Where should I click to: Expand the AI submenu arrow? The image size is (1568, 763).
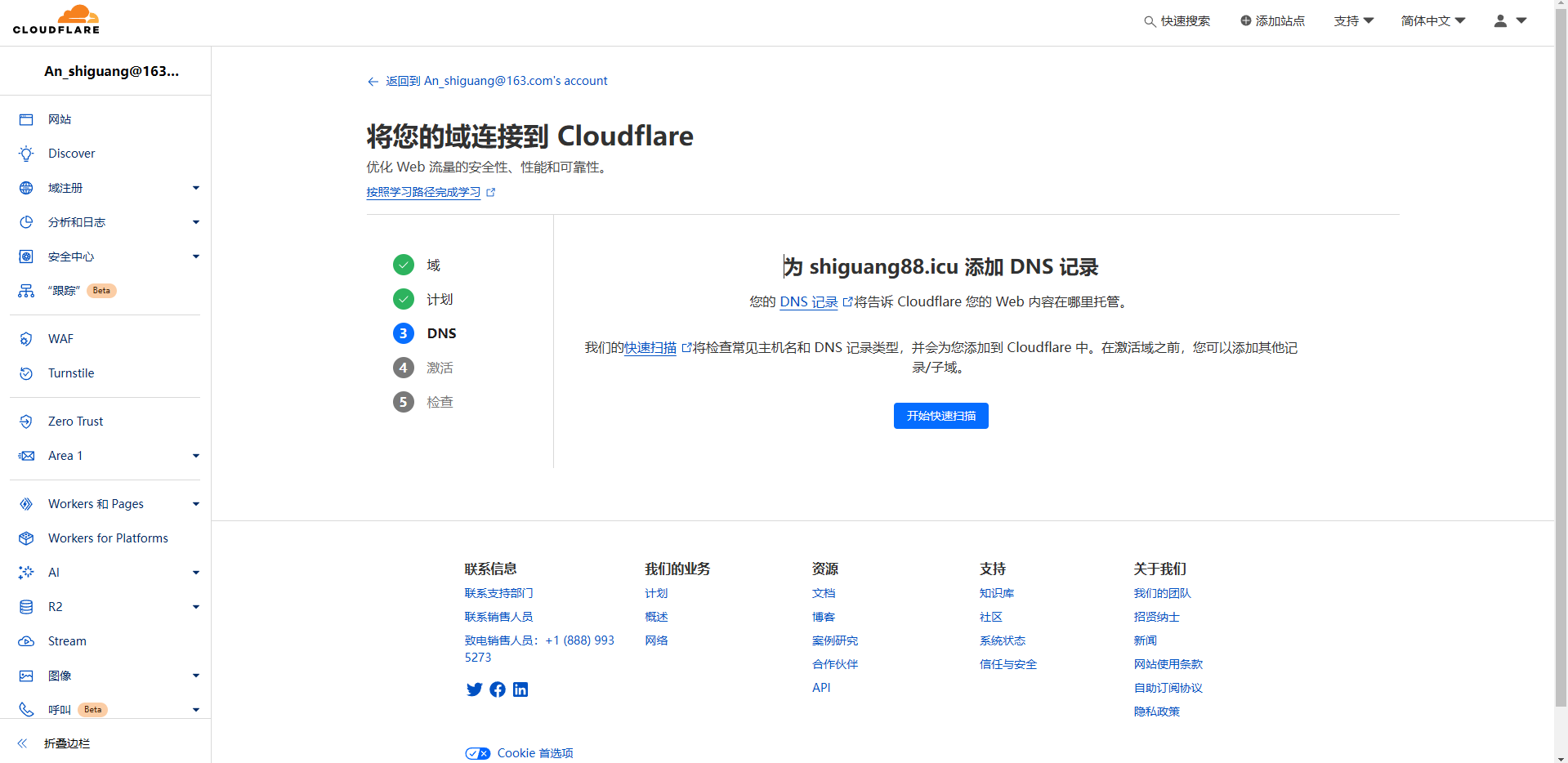(196, 573)
